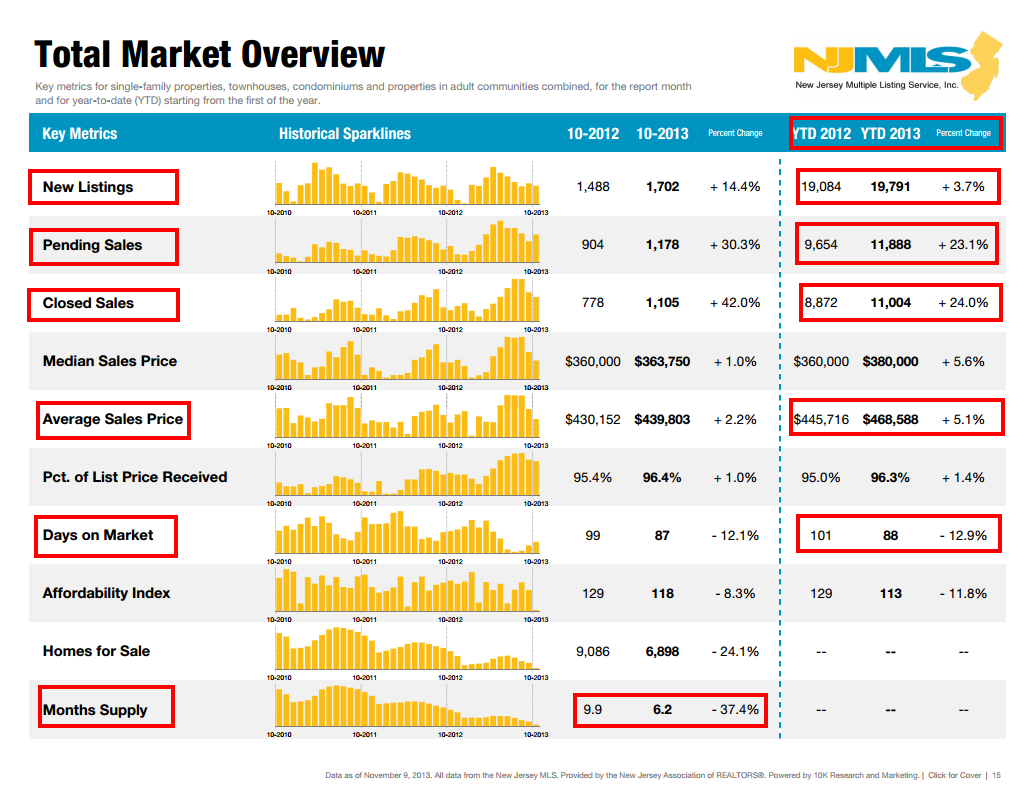Select the Affordability Index sparkline
This screenshot has height=789, width=1033.
(407, 592)
